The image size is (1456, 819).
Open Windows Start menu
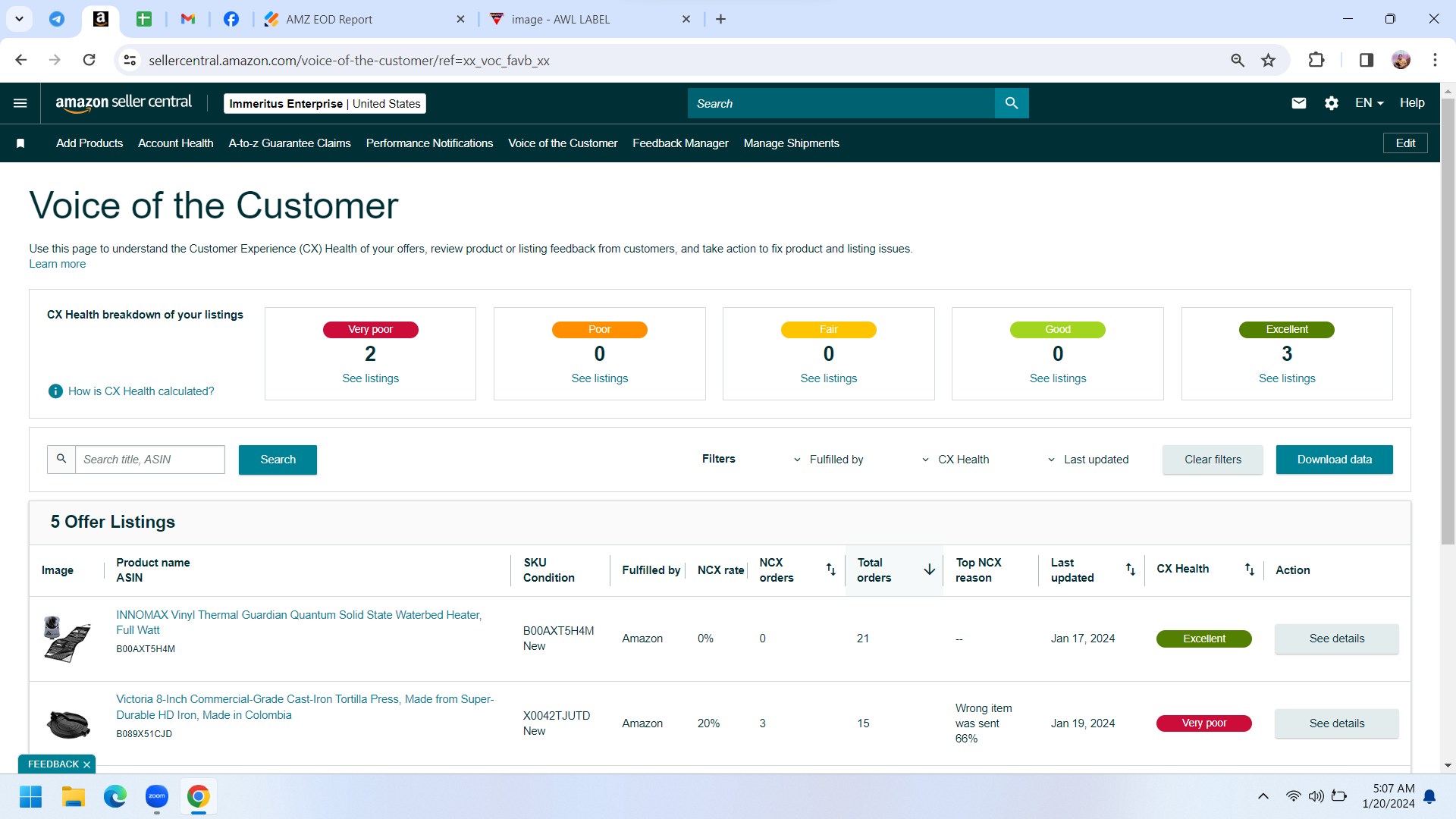[31, 796]
